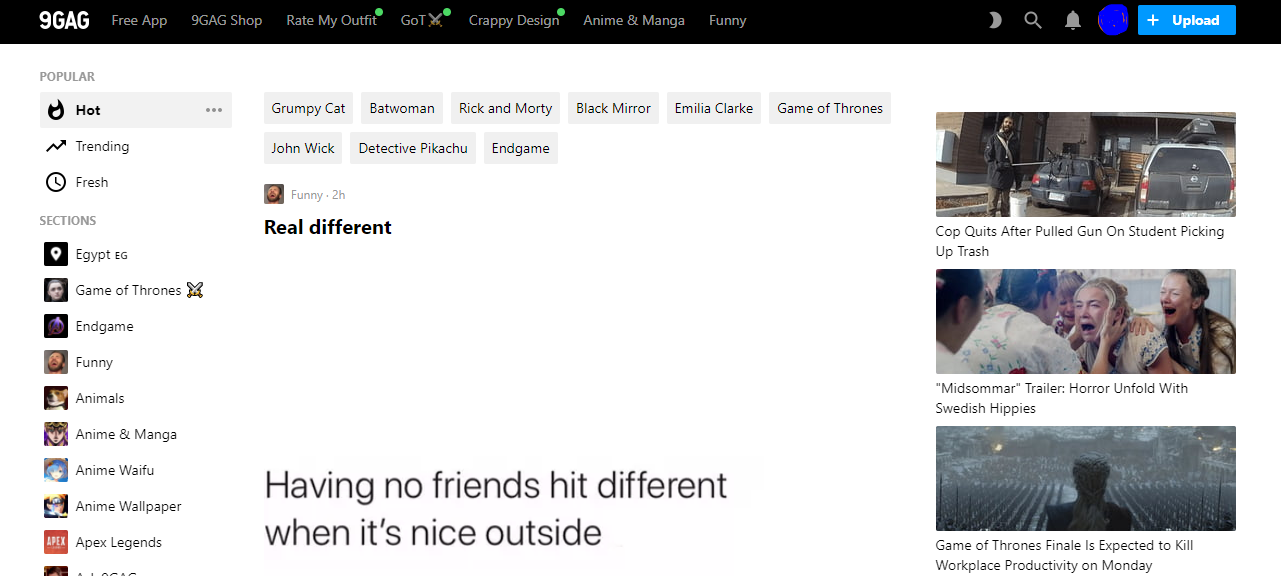Viewport: 1281px width, 576px height.
Task: Open the Midsommar trailer article thumbnail
Action: click(x=1085, y=321)
